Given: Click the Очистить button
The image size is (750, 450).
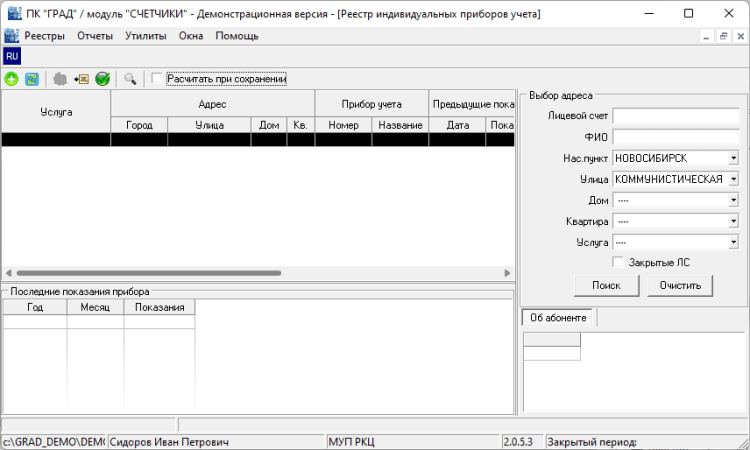Looking at the screenshot, I should (680, 285).
